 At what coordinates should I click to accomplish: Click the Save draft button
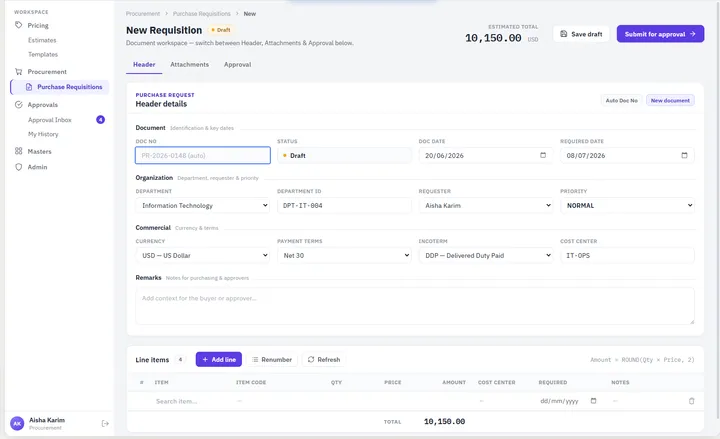581,34
